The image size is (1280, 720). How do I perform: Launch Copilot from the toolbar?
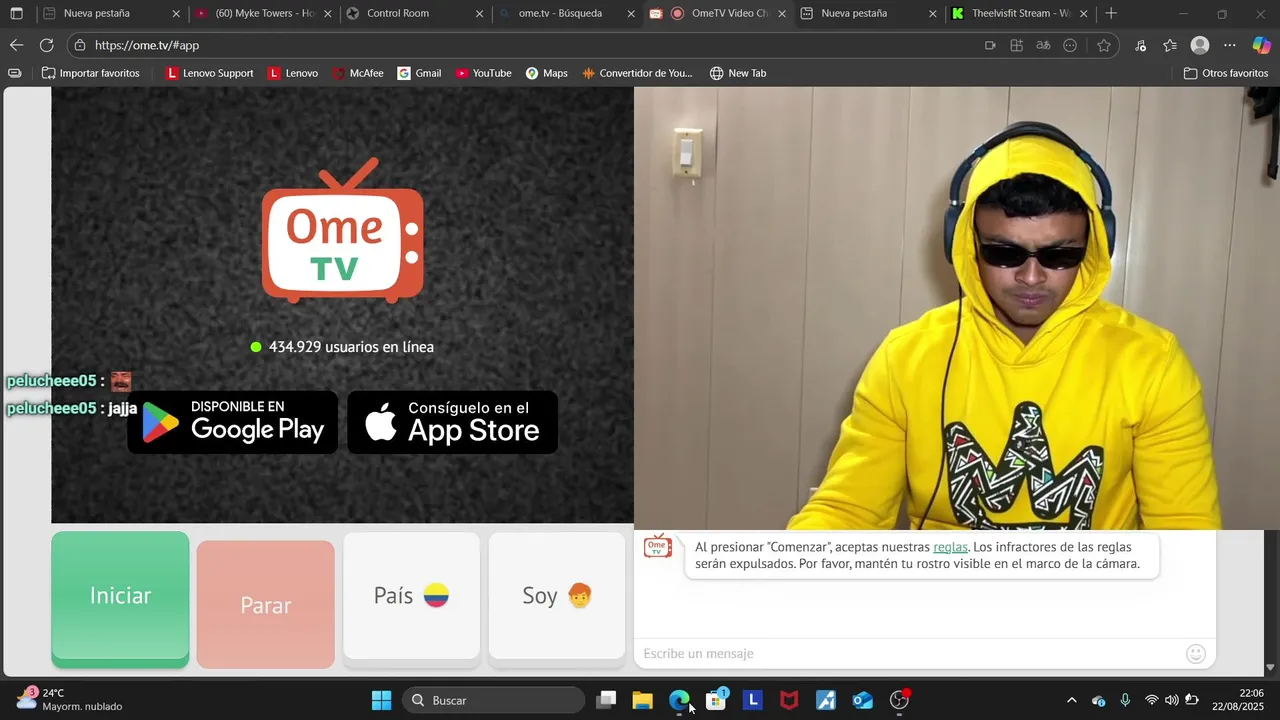pos(1262,45)
